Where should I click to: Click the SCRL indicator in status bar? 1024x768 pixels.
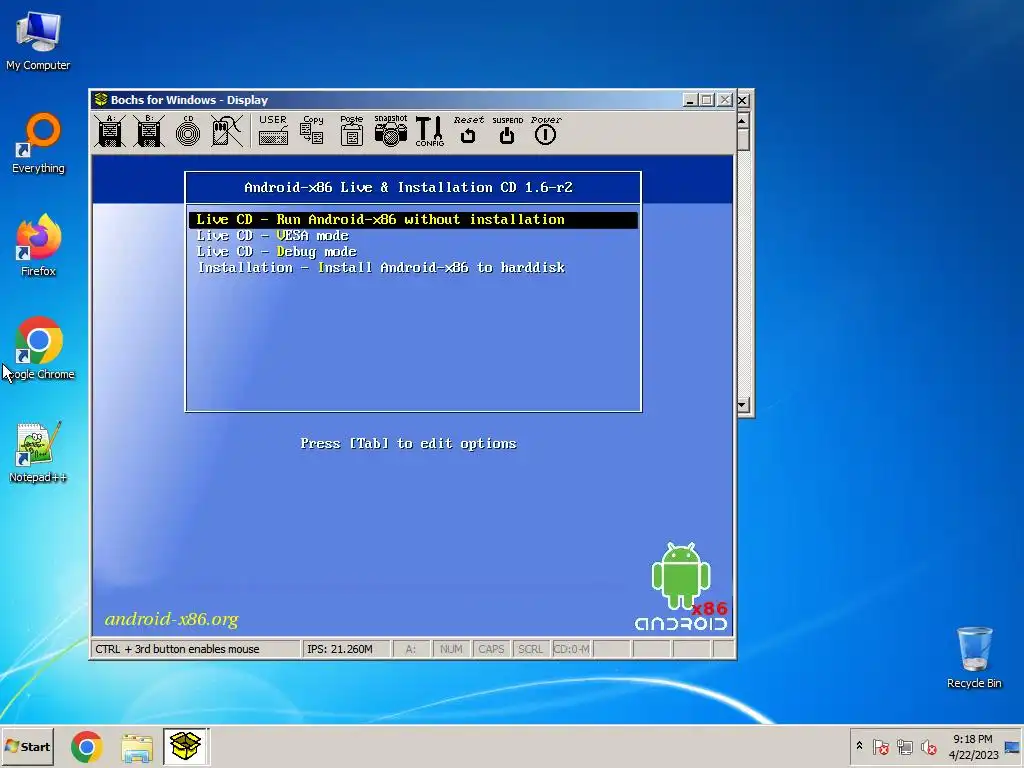530,649
